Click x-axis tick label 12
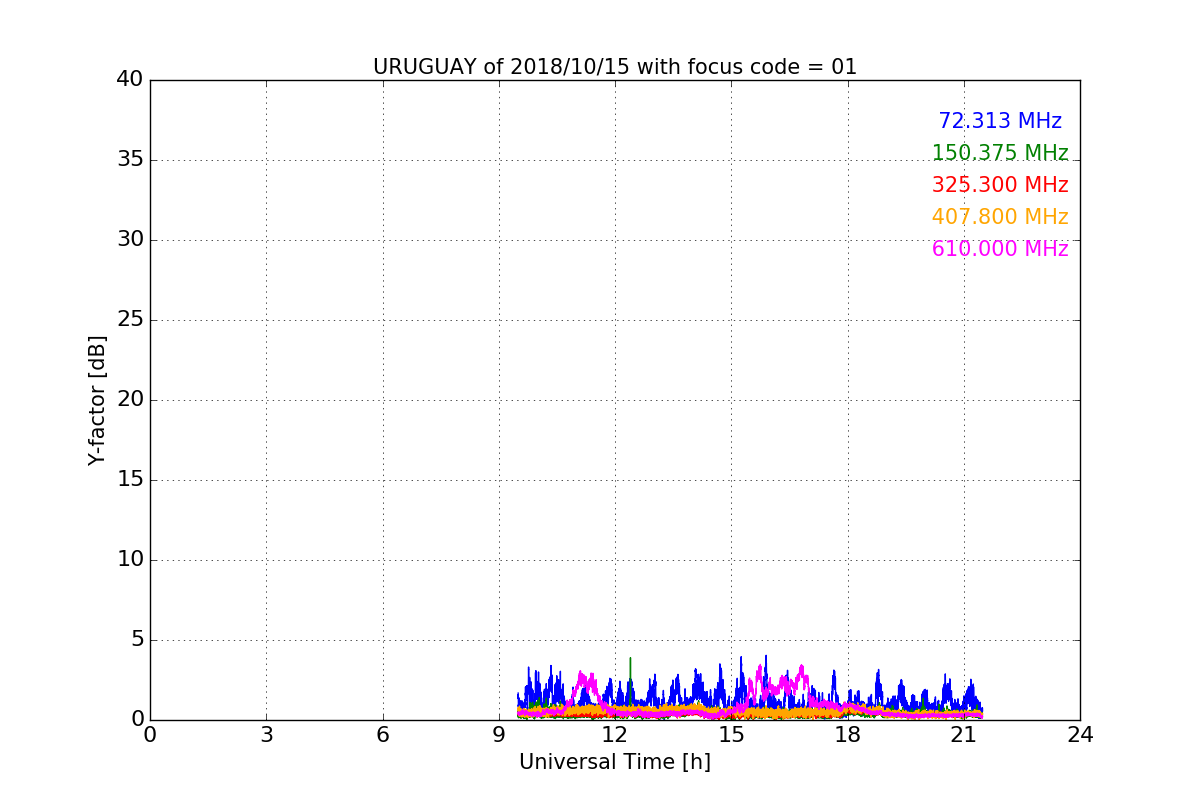 point(615,735)
